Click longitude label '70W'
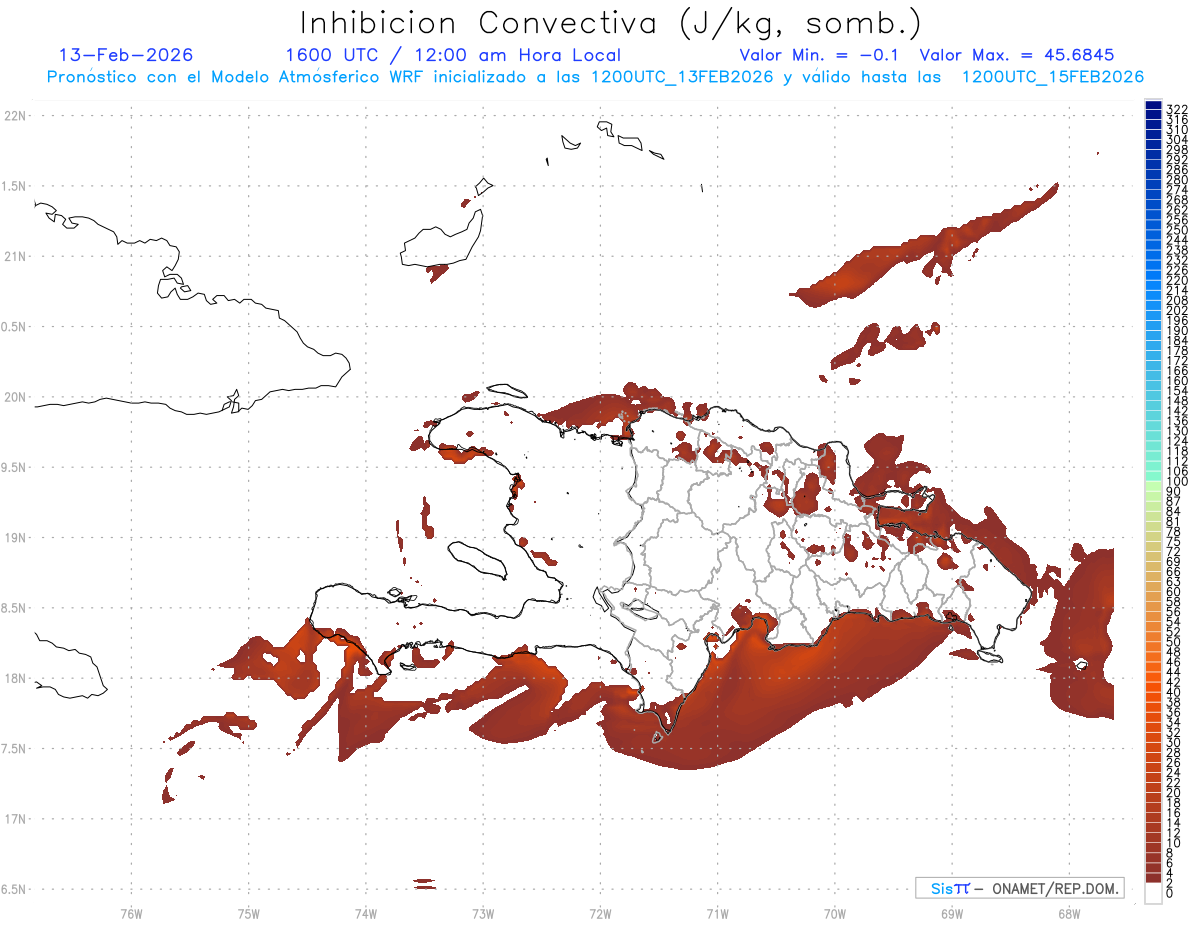 [835, 913]
